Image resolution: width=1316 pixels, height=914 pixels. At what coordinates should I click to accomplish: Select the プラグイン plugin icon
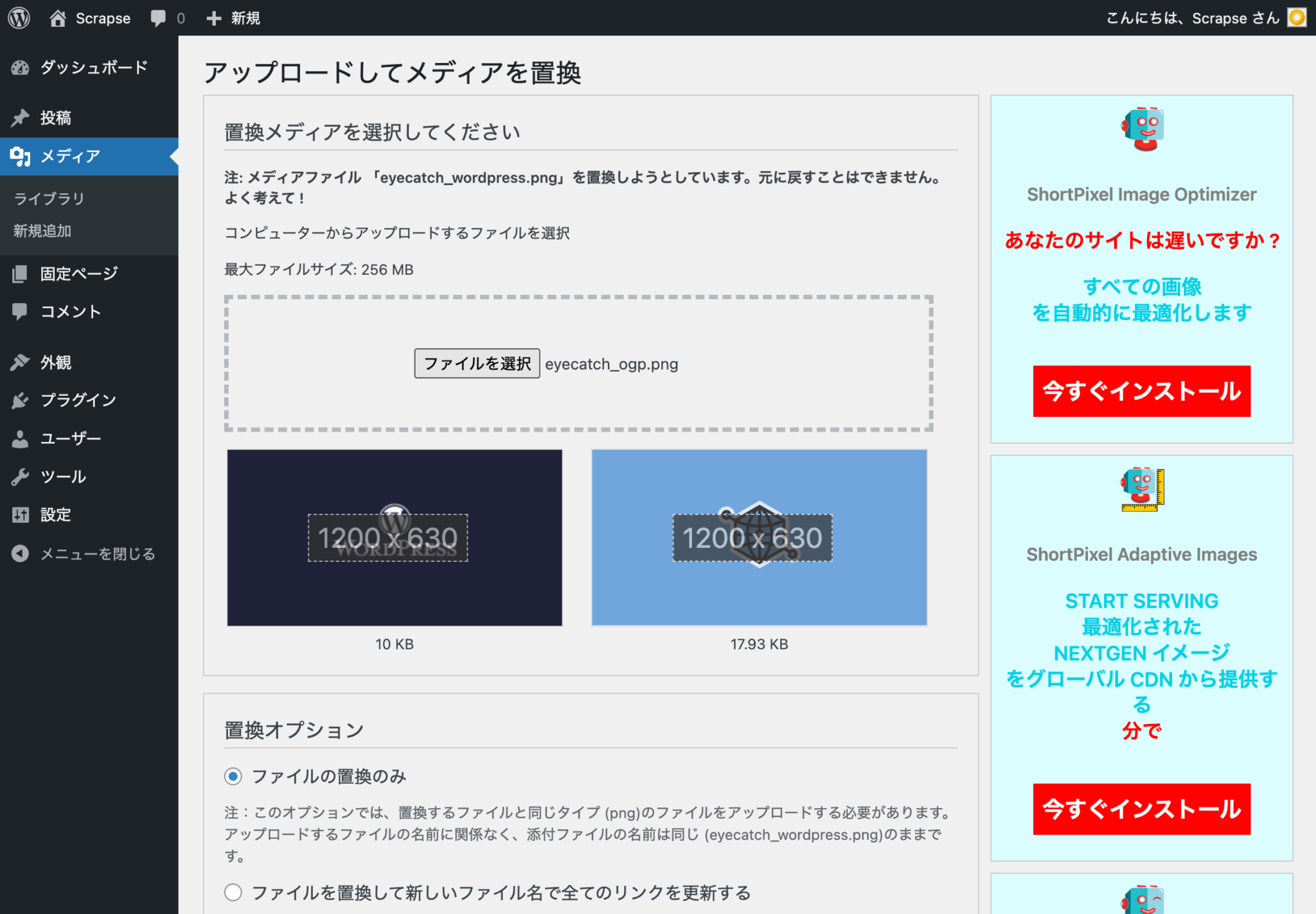[x=20, y=400]
